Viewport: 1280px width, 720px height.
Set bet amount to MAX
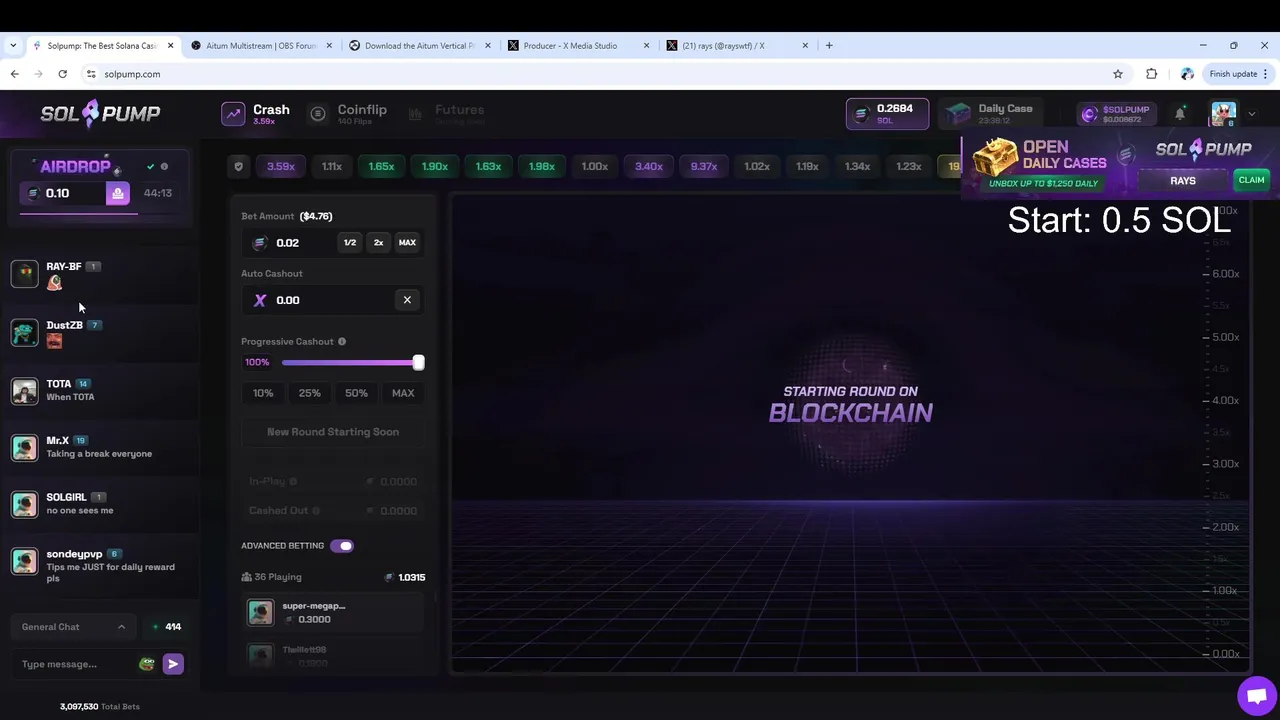tap(407, 242)
